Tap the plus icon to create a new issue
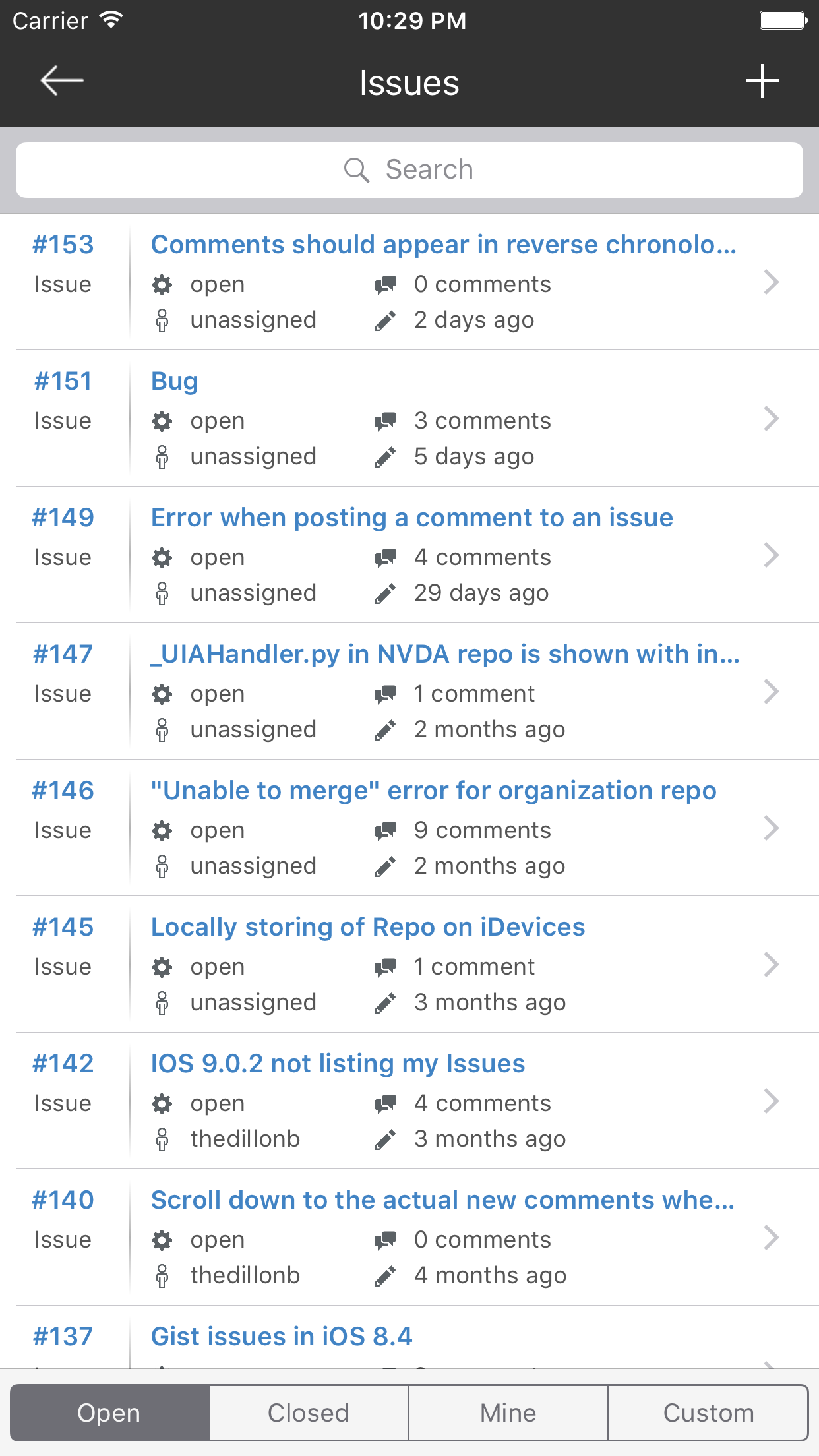Screen dimensions: 819x1456 pyautogui.click(x=762, y=82)
